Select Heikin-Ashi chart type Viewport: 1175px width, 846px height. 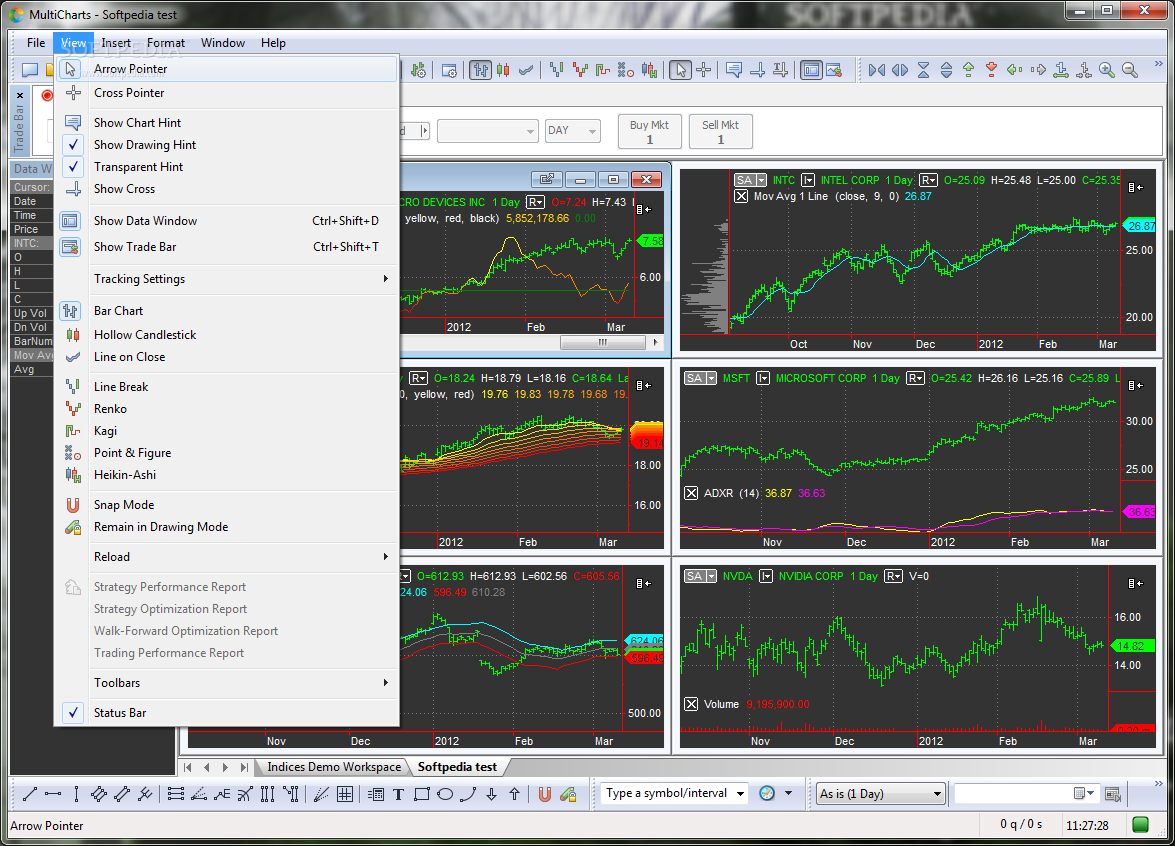point(226,474)
